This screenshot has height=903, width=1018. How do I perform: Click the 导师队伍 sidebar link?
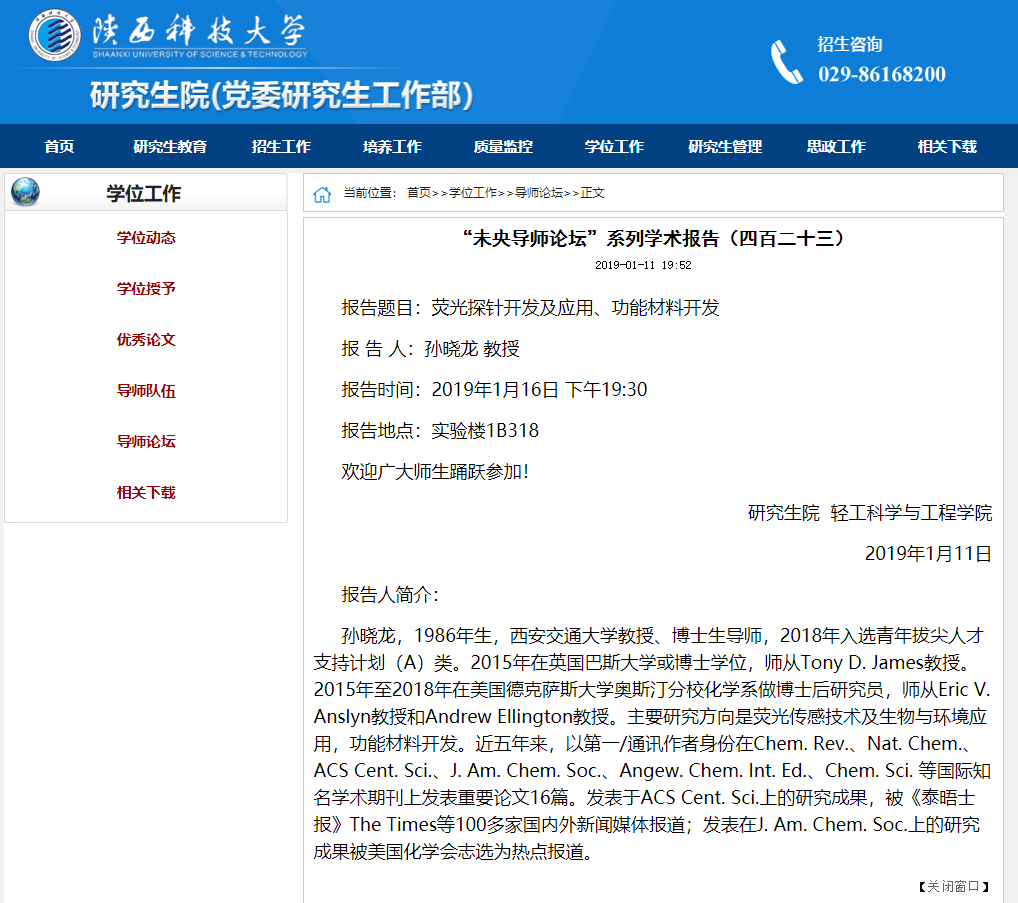click(146, 391)
